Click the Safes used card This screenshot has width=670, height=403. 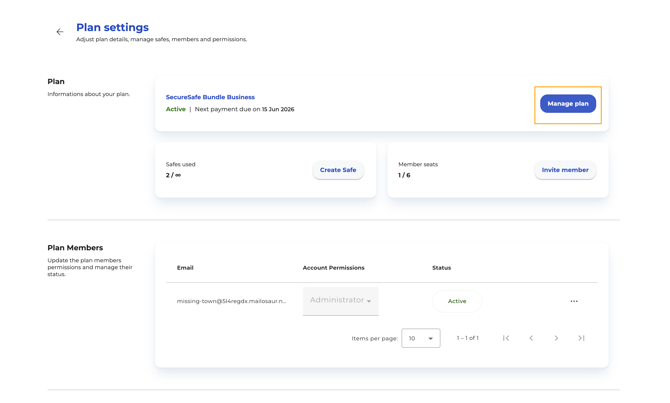265,170
